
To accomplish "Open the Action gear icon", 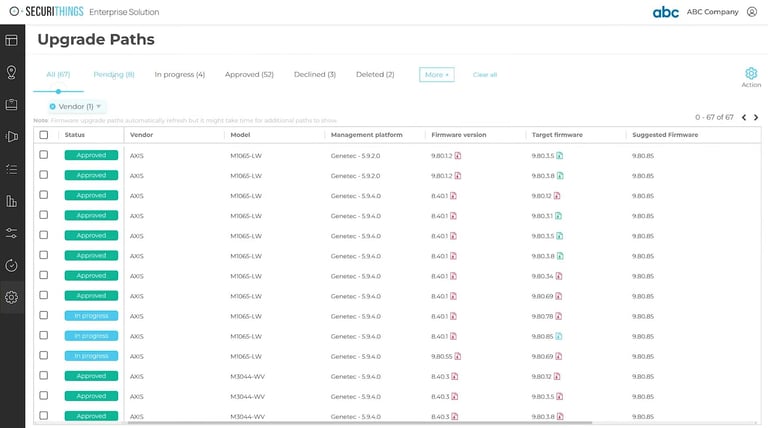I will click(x=751, y=73).
